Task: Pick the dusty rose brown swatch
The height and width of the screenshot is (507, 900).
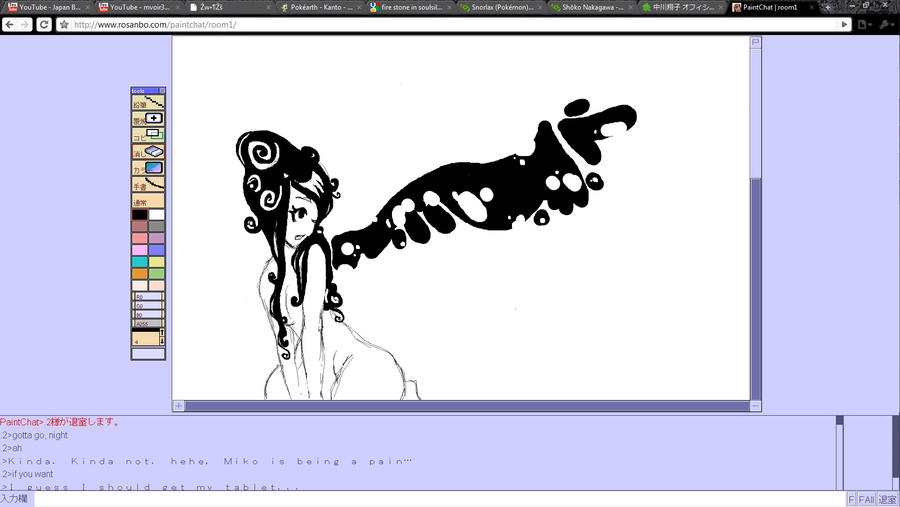Action: click(139, 226)
